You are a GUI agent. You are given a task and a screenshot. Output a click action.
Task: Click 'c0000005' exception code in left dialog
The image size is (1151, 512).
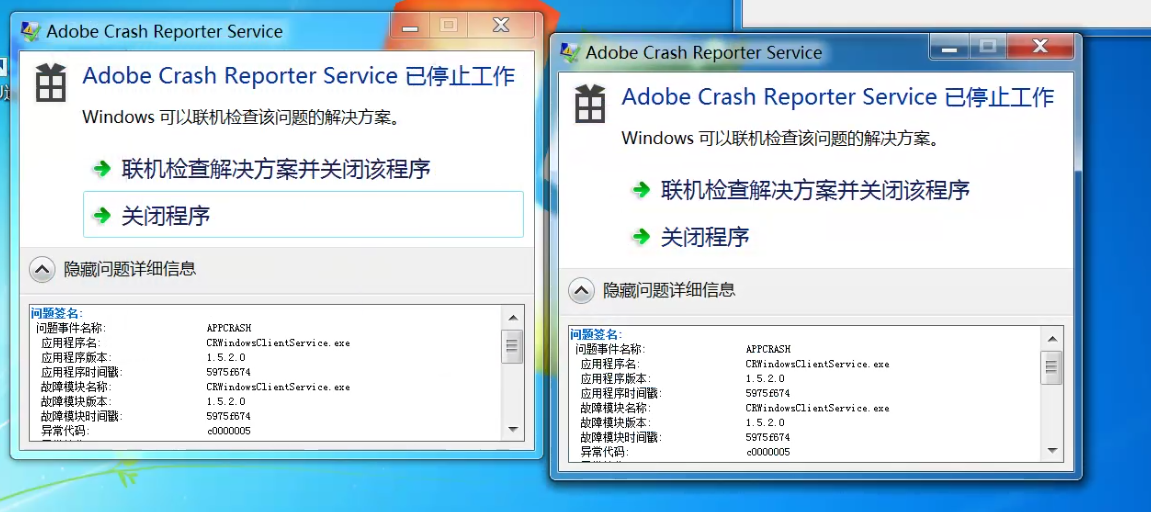coord(228,431)
